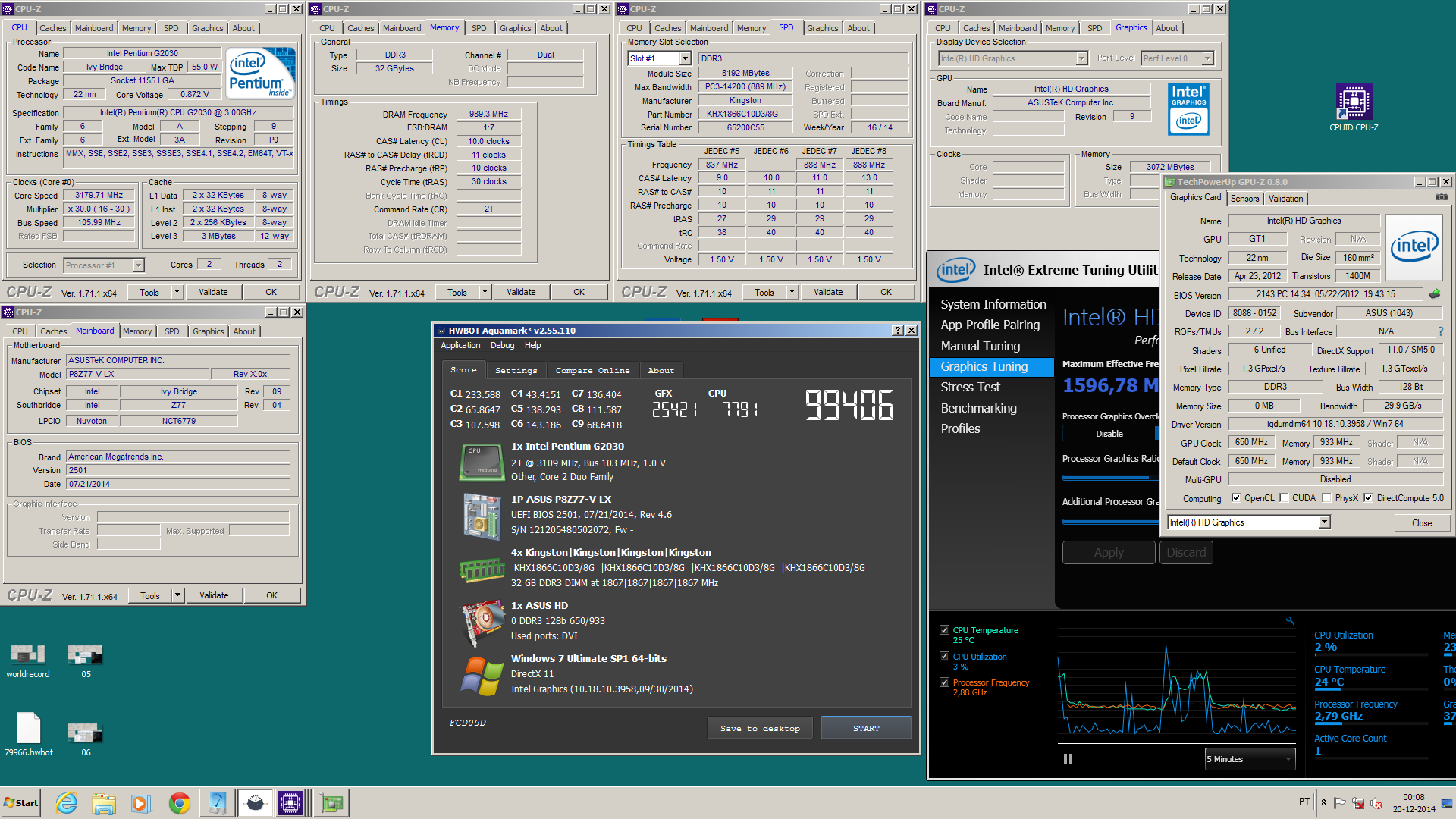Toggle the OpenCL checkbox in GPU-Z
1456x819 pixels.
point(1236,498)
